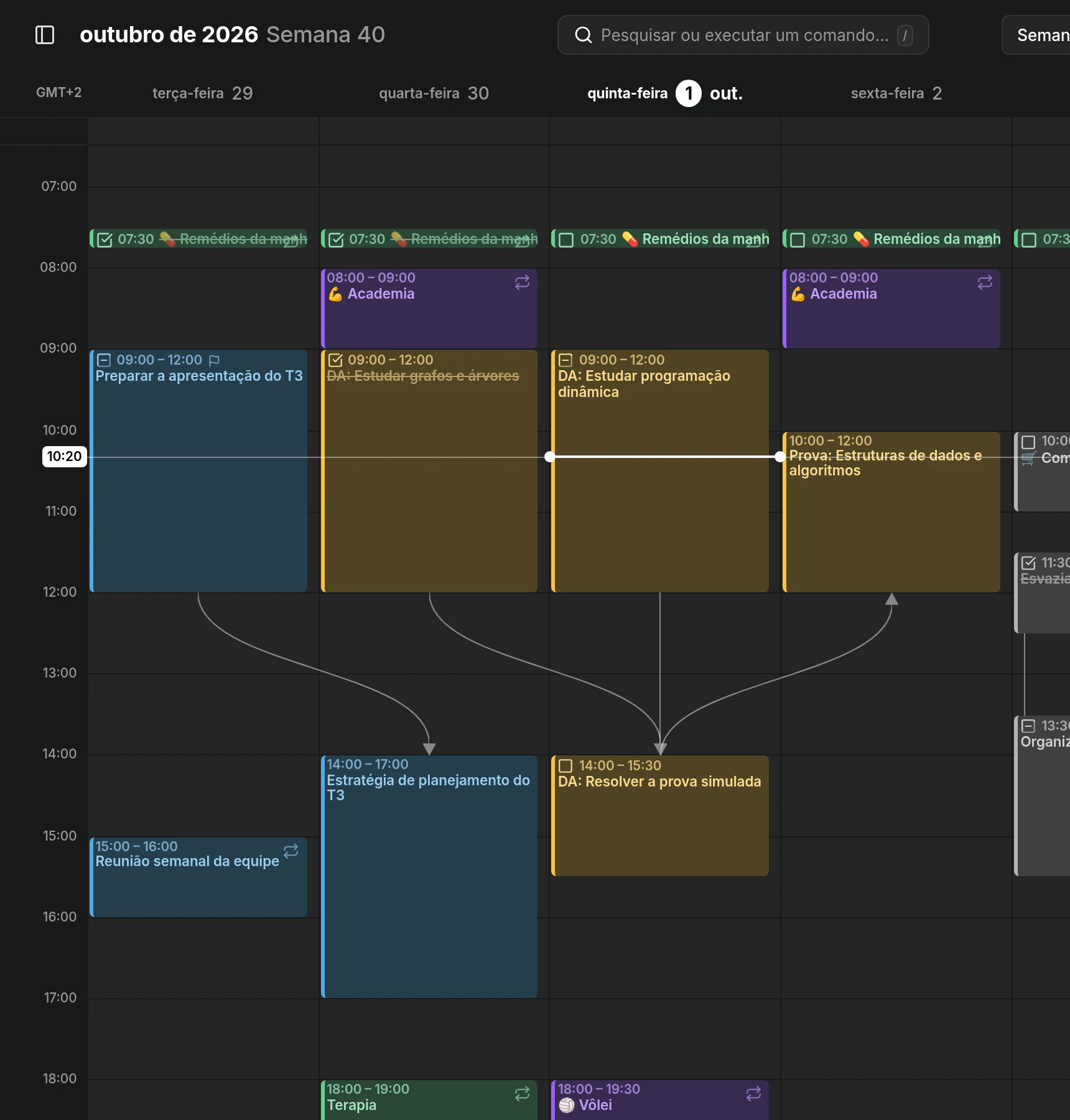
Task: Toggle checkbox for DA: Estudar programação dinâmica
Action: click(x=565, y=360)
